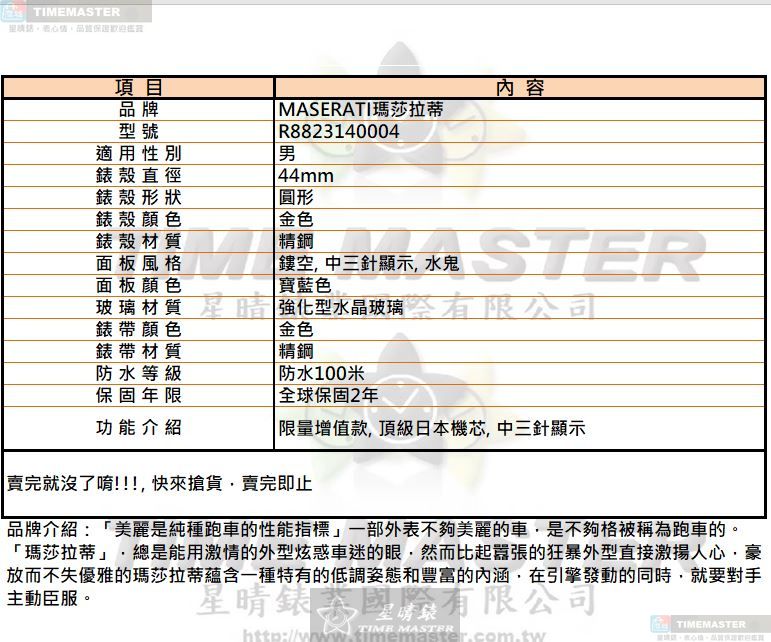Click the 圓形 case shape value

[296, 197]
